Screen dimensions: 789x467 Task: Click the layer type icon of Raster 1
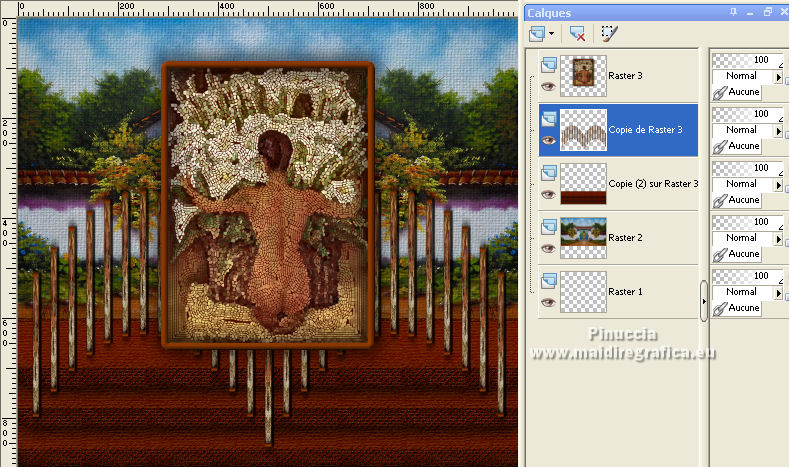pos(549,280)
